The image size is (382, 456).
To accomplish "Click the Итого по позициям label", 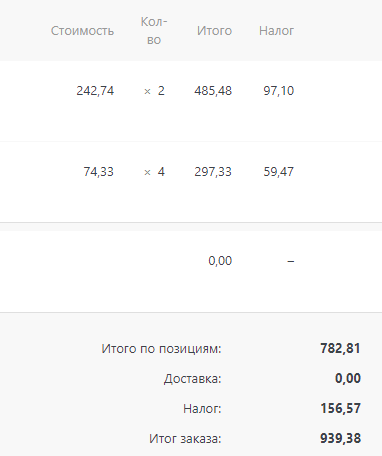I will pyautogui.click(x=161, y=349).
